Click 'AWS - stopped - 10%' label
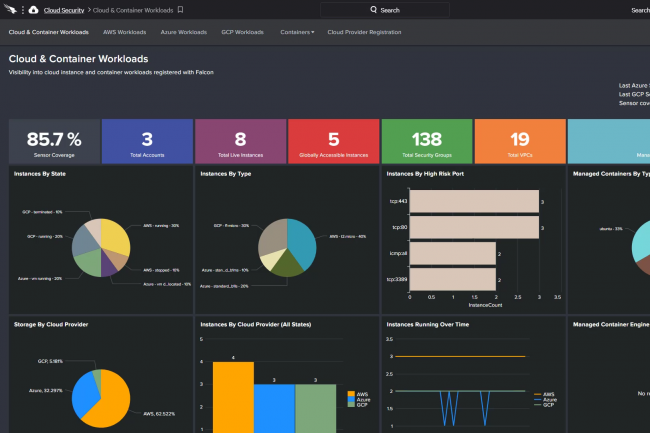650x433 pixels. [x=161, y=270]
